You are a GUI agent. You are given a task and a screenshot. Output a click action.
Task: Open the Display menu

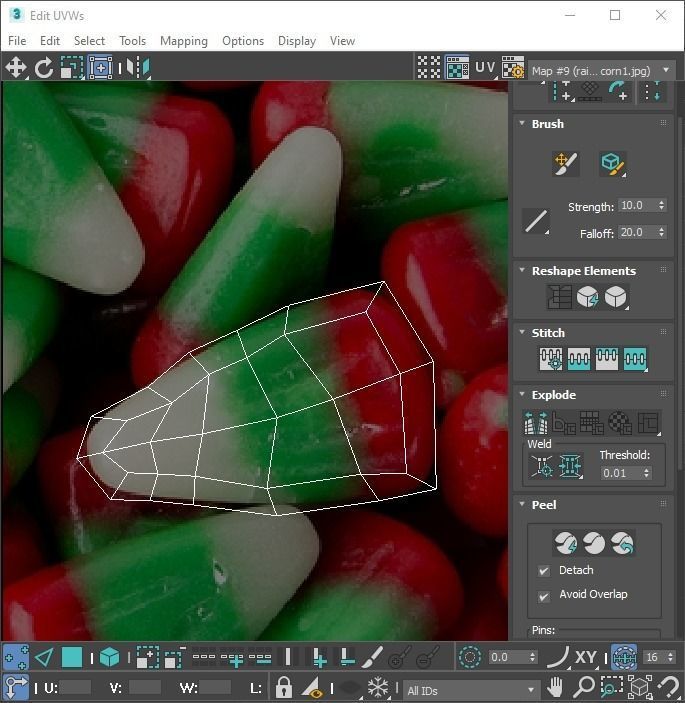(x=297, y=41)
